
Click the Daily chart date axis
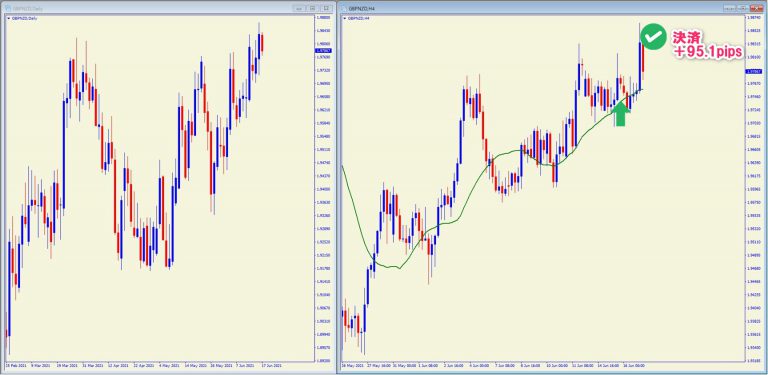point(159,365)
